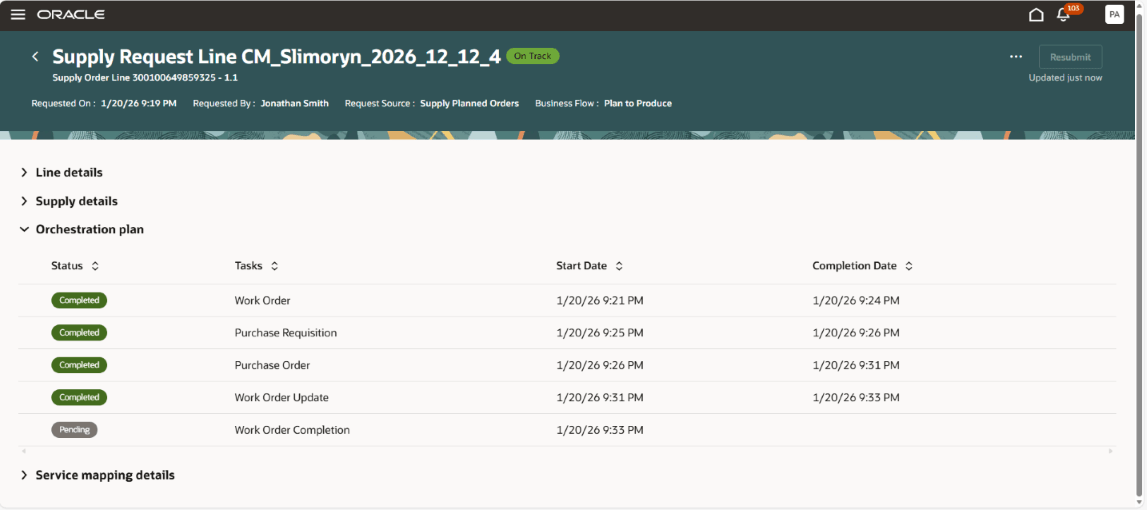
Task: Sort by the Tasks column arrows
Action: 274,266
